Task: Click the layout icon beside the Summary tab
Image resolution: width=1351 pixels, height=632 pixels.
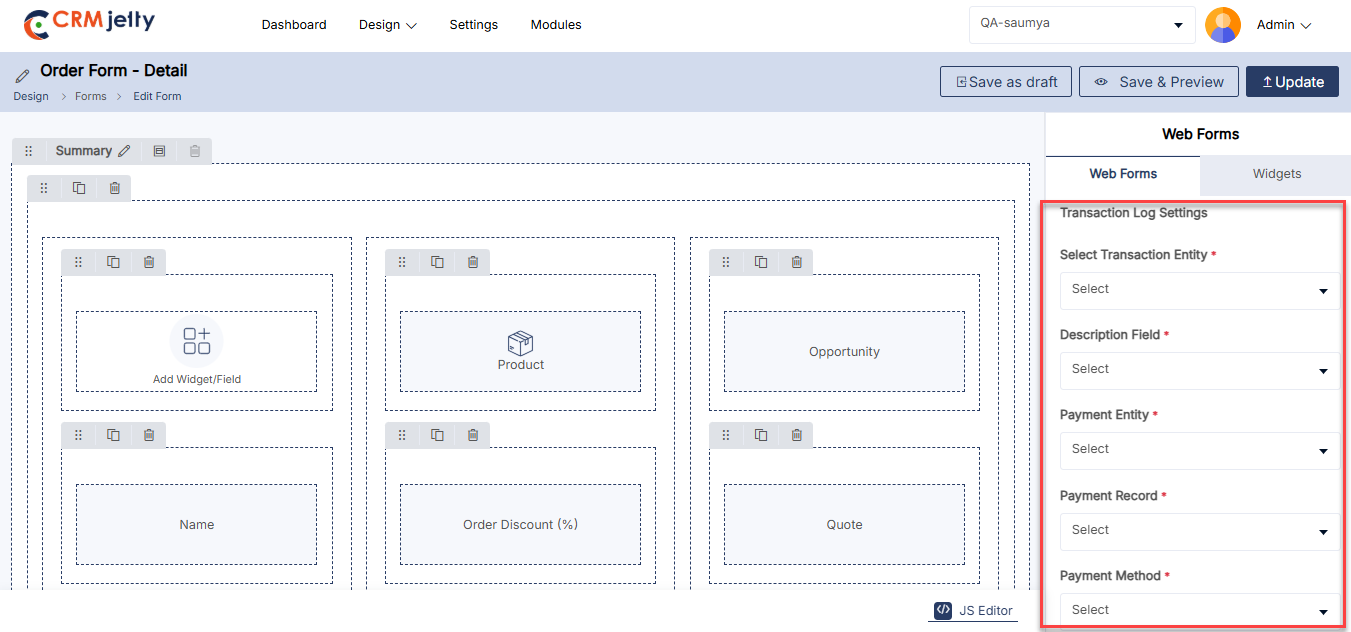Action: pos(159,151)
